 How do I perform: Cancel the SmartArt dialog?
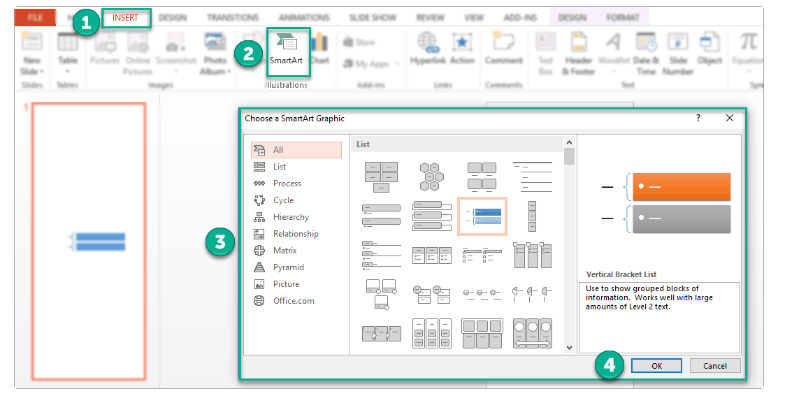click(715, 366)
